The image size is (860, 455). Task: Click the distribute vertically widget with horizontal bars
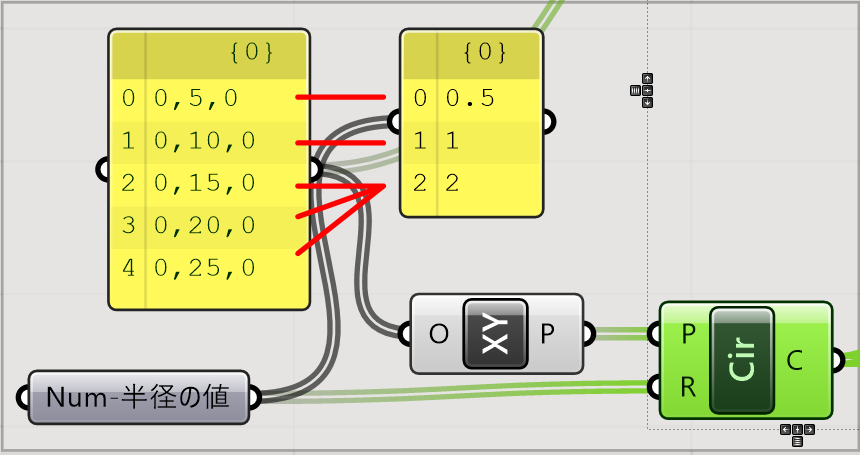click(797, 441)
